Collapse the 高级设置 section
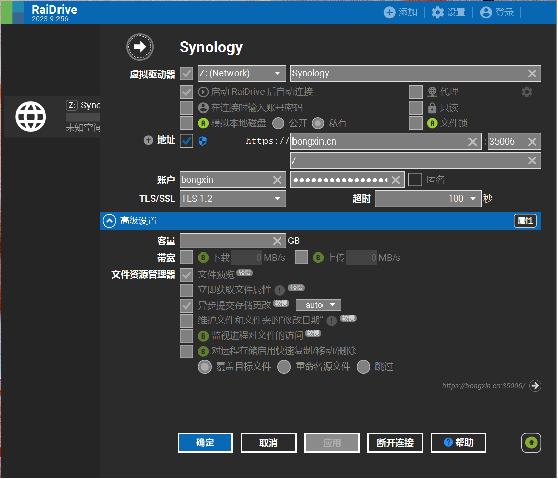Screen dimensions: 558x479 pos(109,221)
